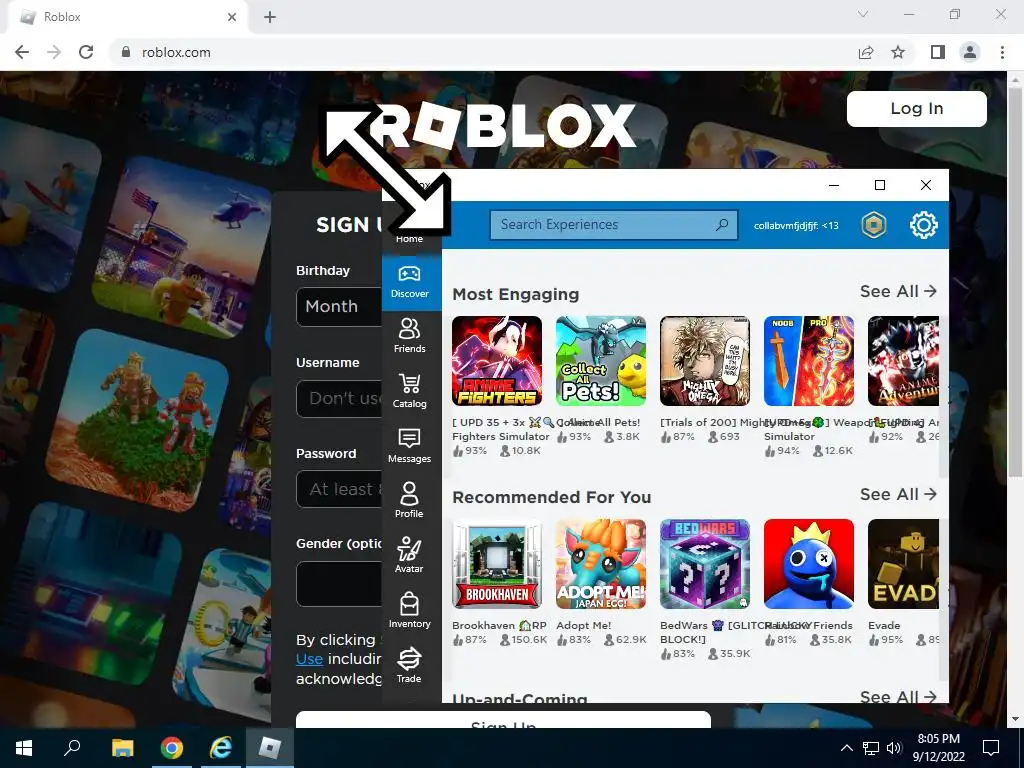
Task: See All Up-and-Coming experiences
Action: tap(898, 696)
